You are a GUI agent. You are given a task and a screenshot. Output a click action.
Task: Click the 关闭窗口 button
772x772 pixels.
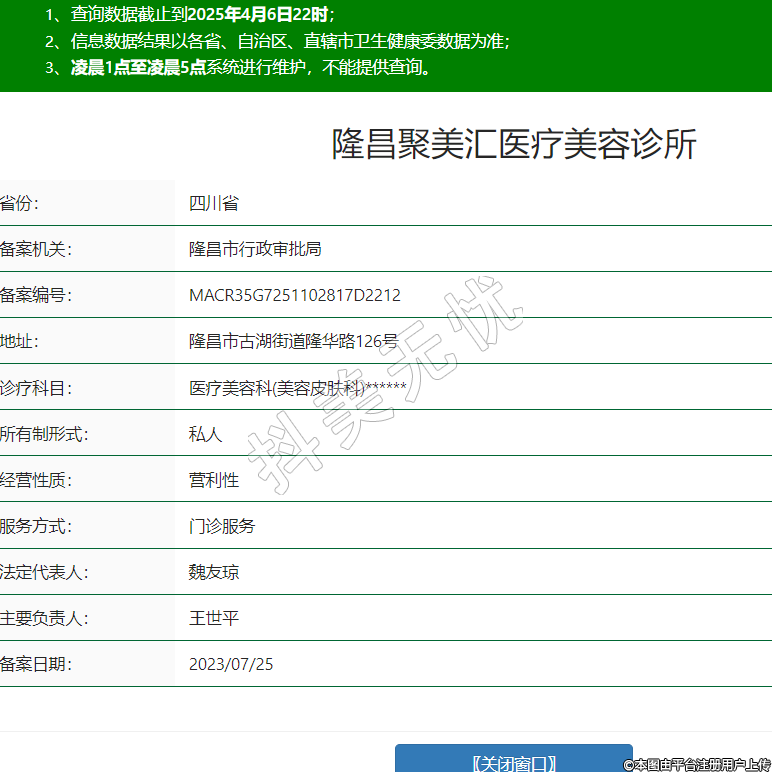click(513, 761)
